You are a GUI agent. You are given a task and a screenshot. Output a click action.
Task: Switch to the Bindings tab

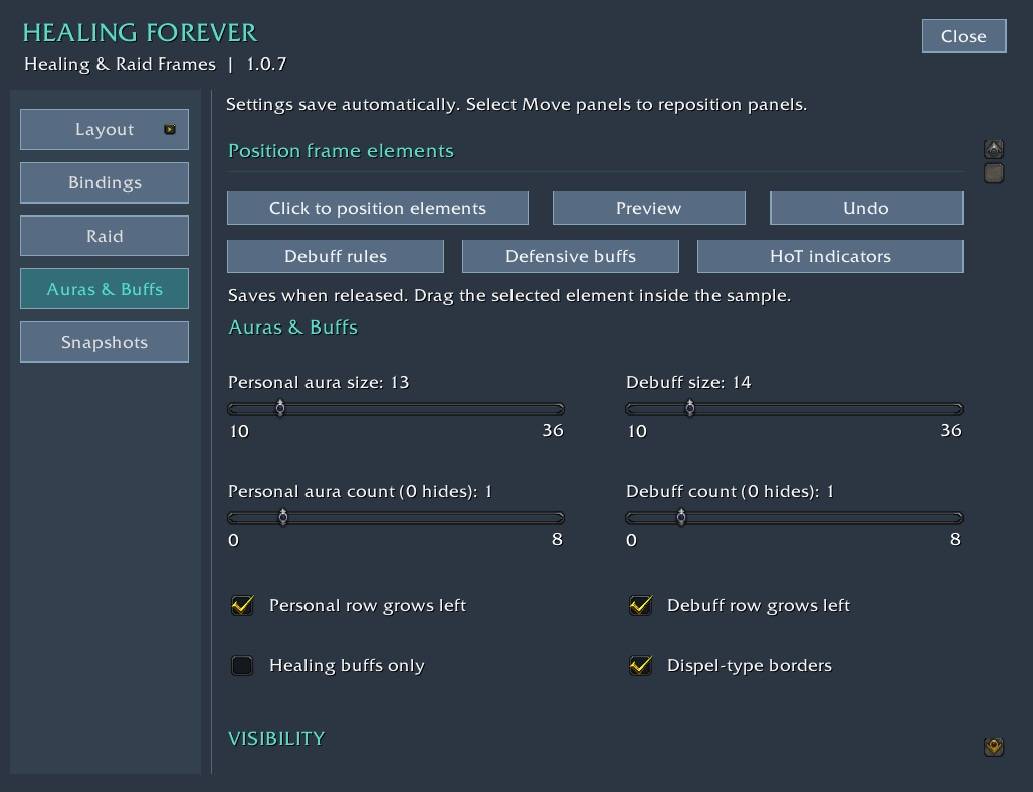click(x=104, y=183)
